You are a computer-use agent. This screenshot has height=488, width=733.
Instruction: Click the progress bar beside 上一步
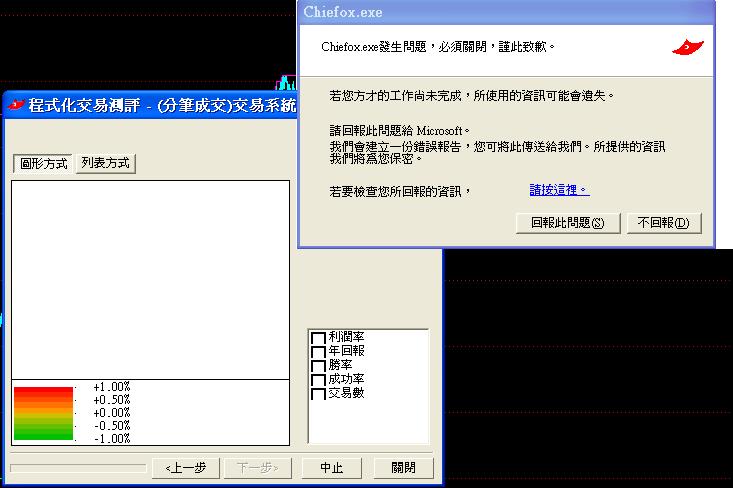[x=78, y=467]
